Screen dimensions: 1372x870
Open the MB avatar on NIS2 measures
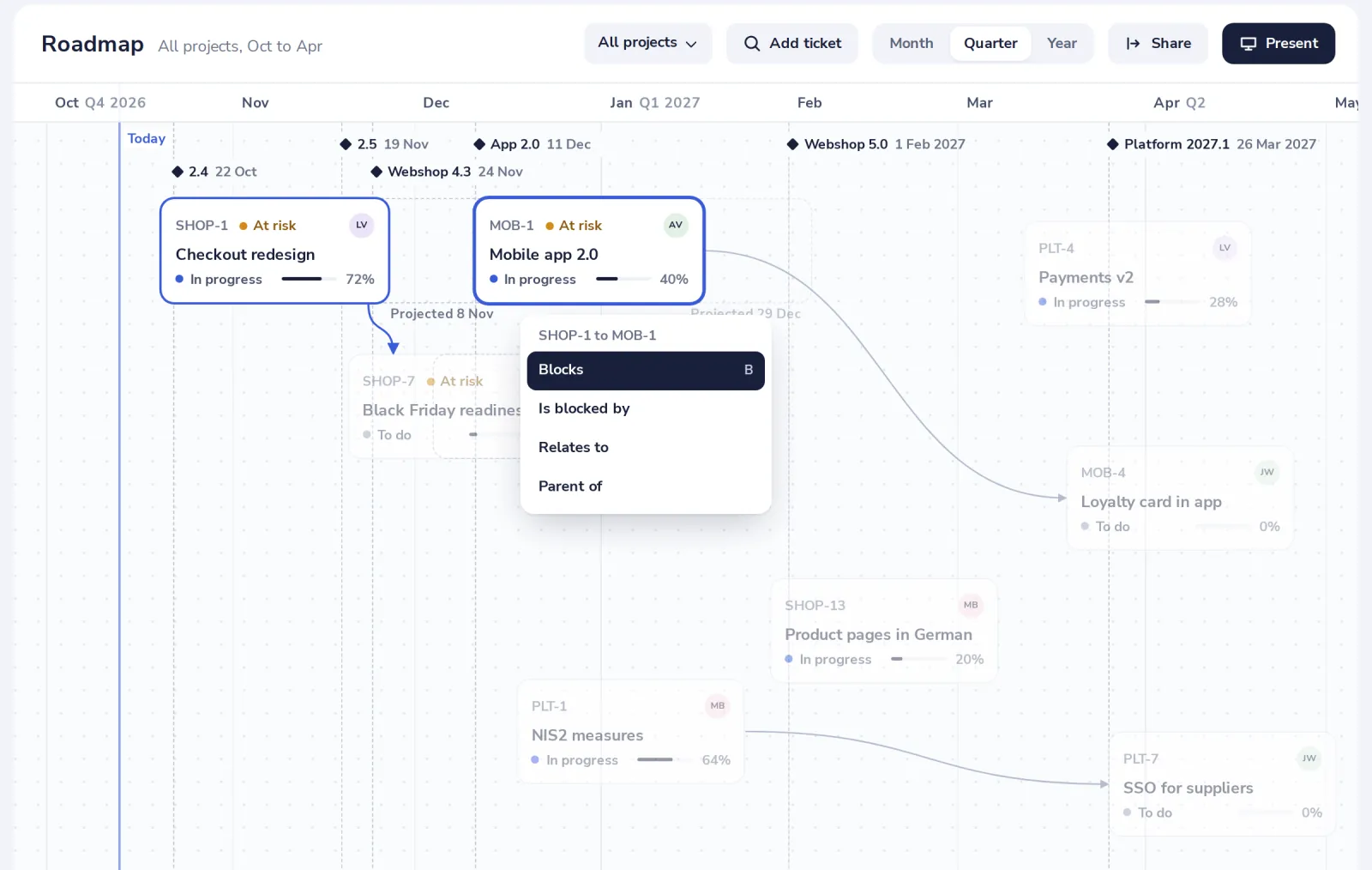click(x=718, y=706)
